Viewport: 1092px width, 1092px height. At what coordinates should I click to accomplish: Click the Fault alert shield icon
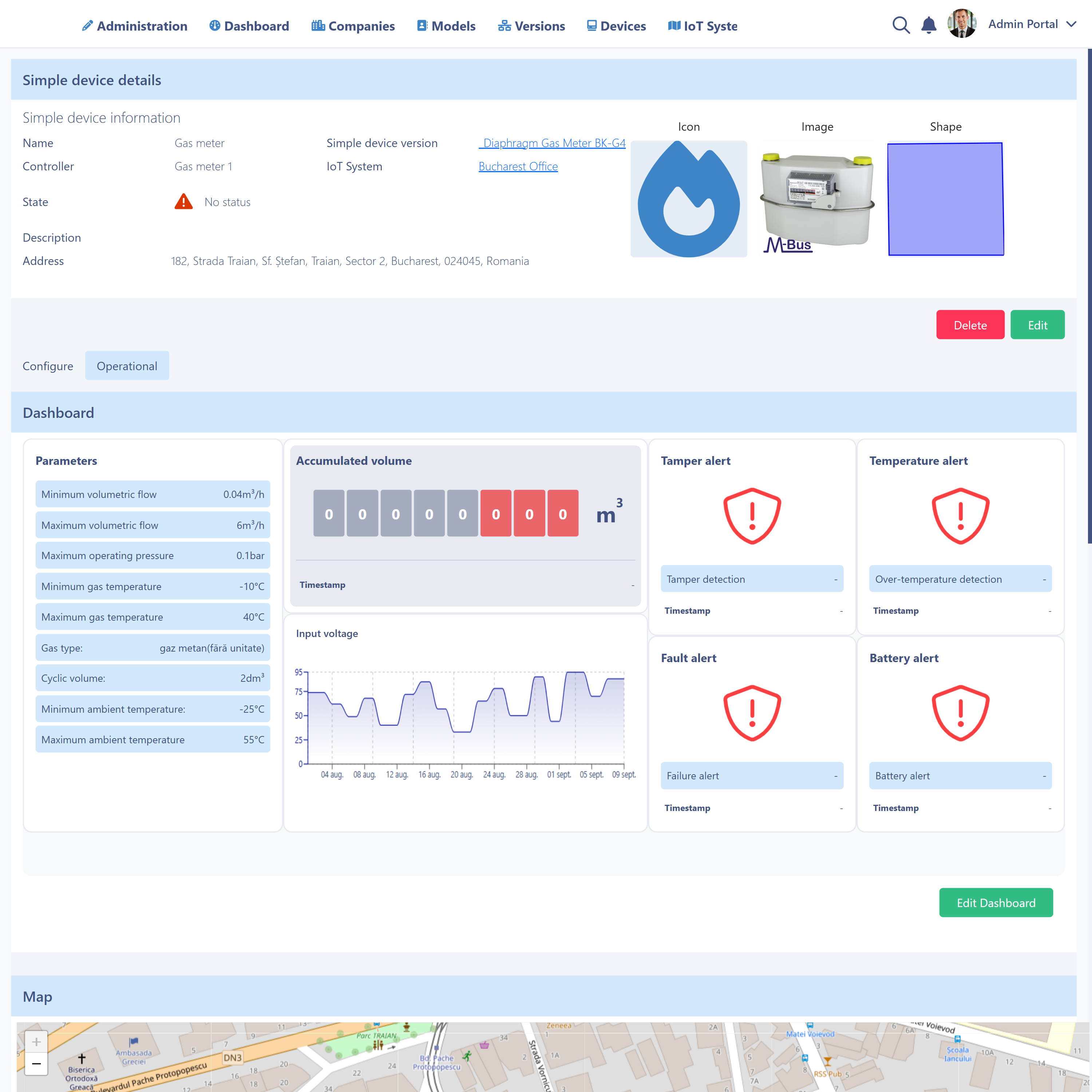click(751, 713)
